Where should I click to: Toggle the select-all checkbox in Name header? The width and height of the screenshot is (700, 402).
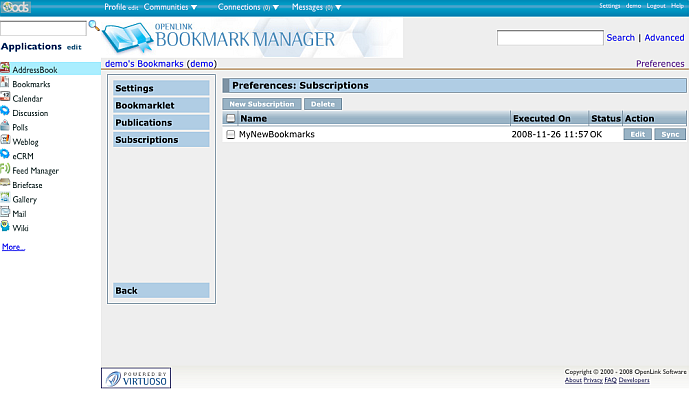tap(231, 118)
